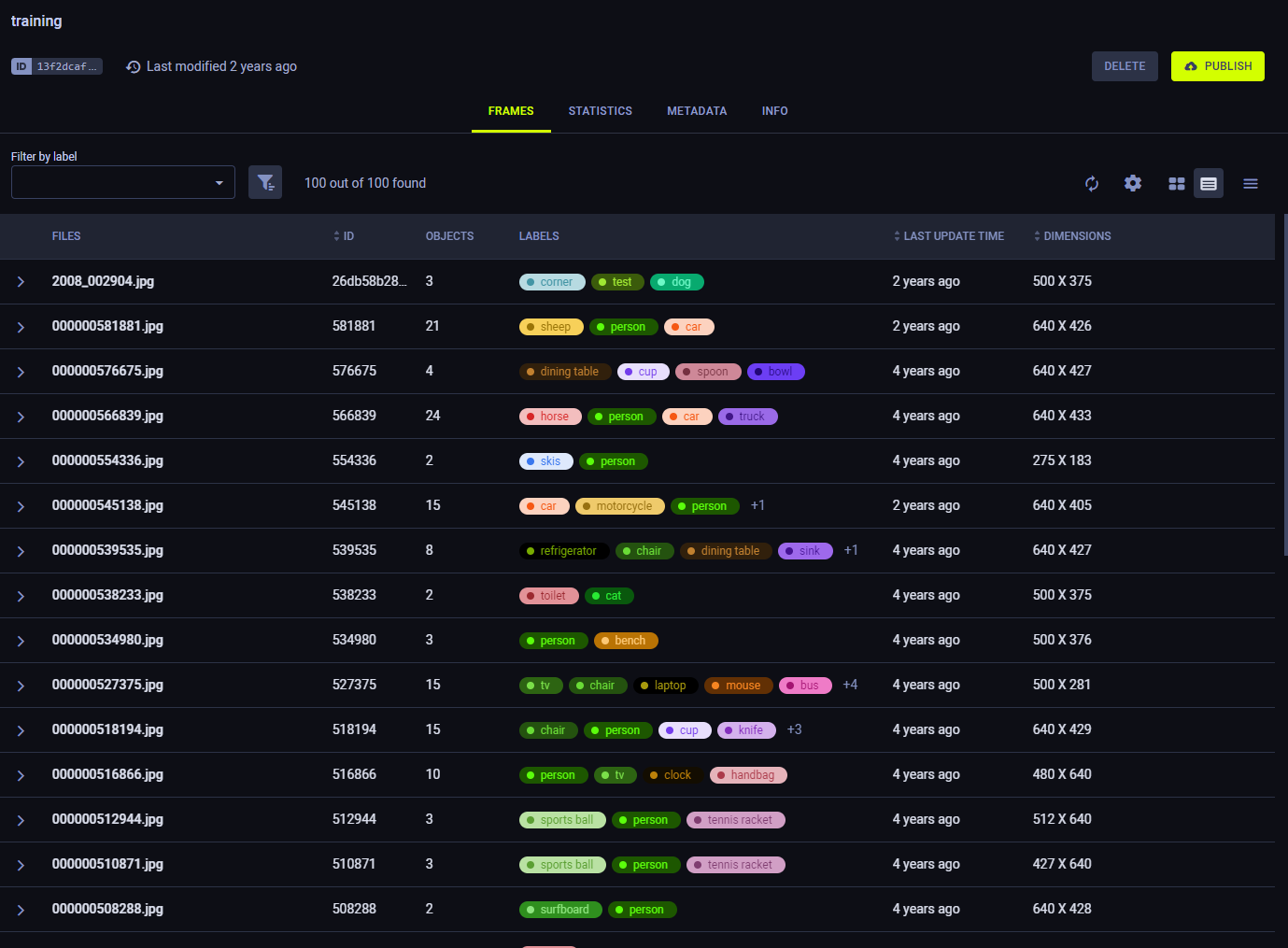Open the advanced filter funnel icon
This screenshot has width=1288, height=948.
pyautogui.click(x=265, y=182)
